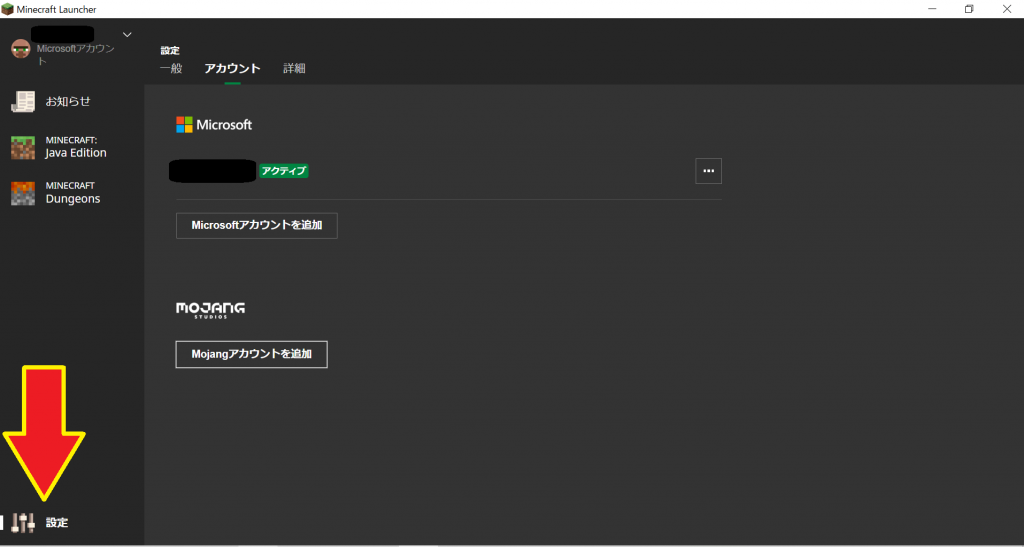The height and width of the screenshot is (547, 1024).
Task: Select the Minecraft Dungeons icon
Action: point(23,193)
